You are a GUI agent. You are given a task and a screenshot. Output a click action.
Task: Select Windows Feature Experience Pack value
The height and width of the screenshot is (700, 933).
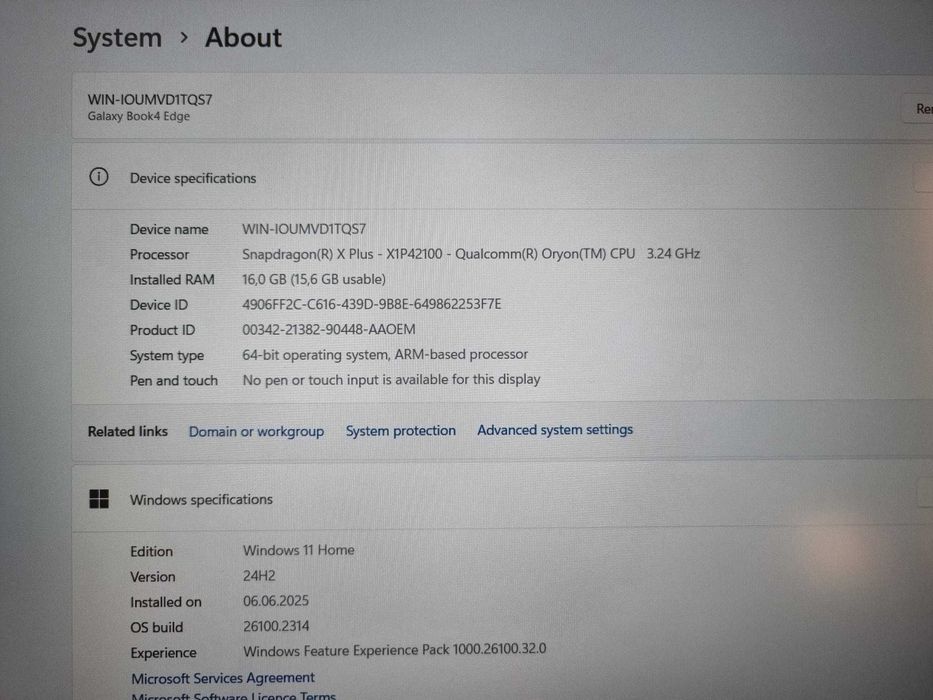(x=395, y=650)
